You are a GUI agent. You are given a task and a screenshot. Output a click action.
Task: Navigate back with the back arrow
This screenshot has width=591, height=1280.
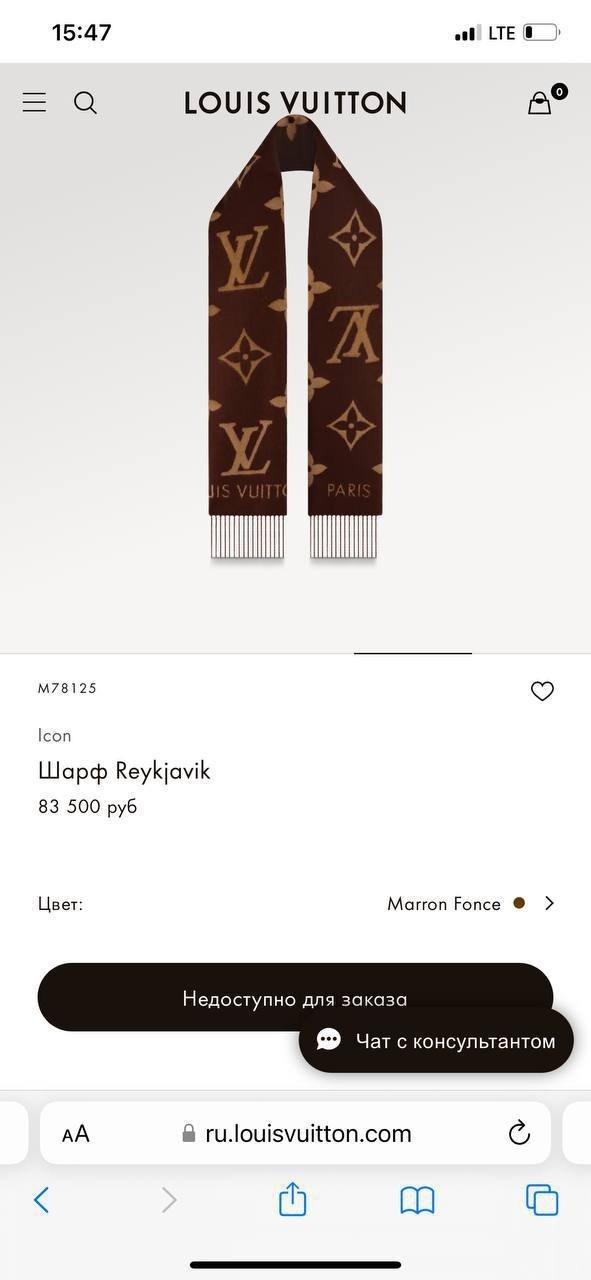coord(42,1198)
